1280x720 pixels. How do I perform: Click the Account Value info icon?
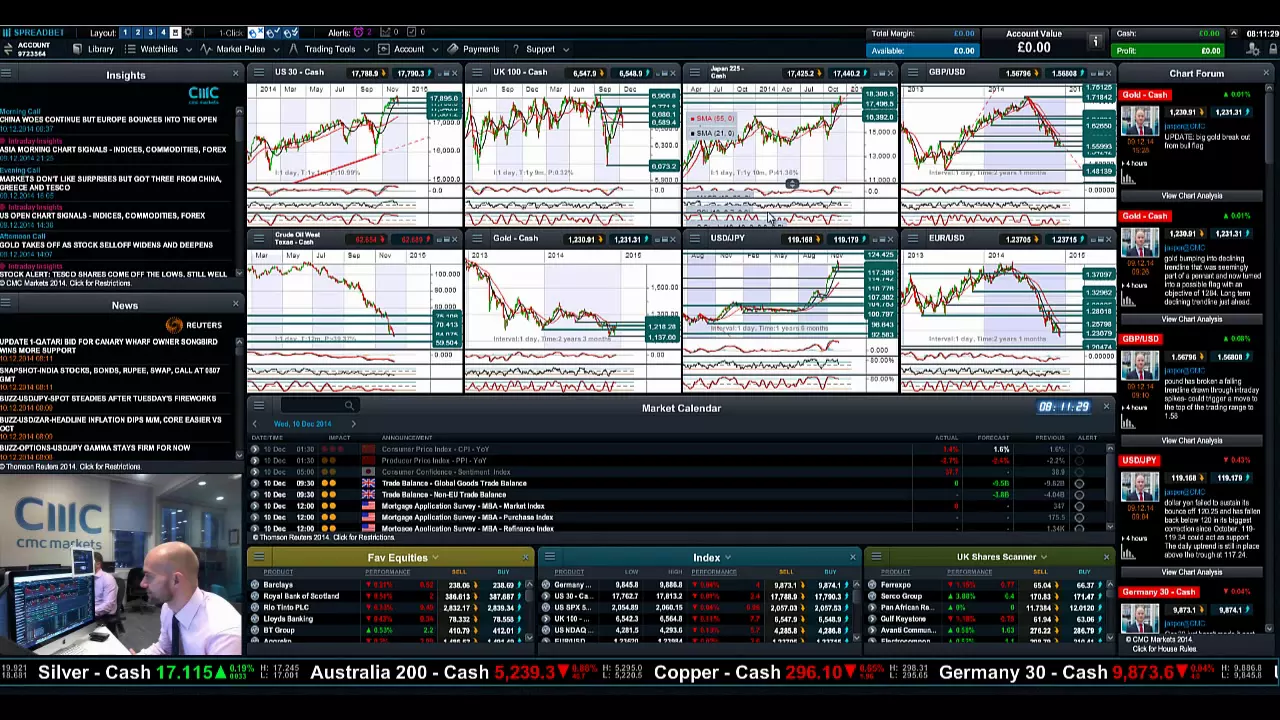click(x=1095, y=41)
